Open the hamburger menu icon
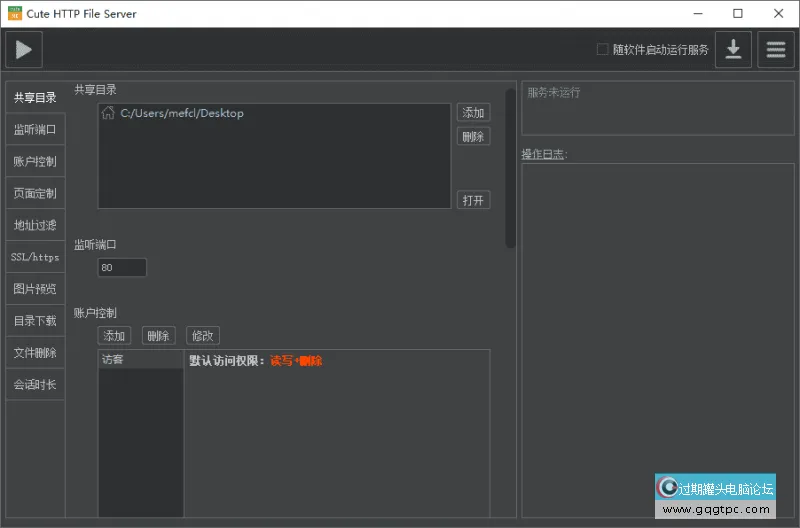Screen dimensions: 800x528 (776, 49)
